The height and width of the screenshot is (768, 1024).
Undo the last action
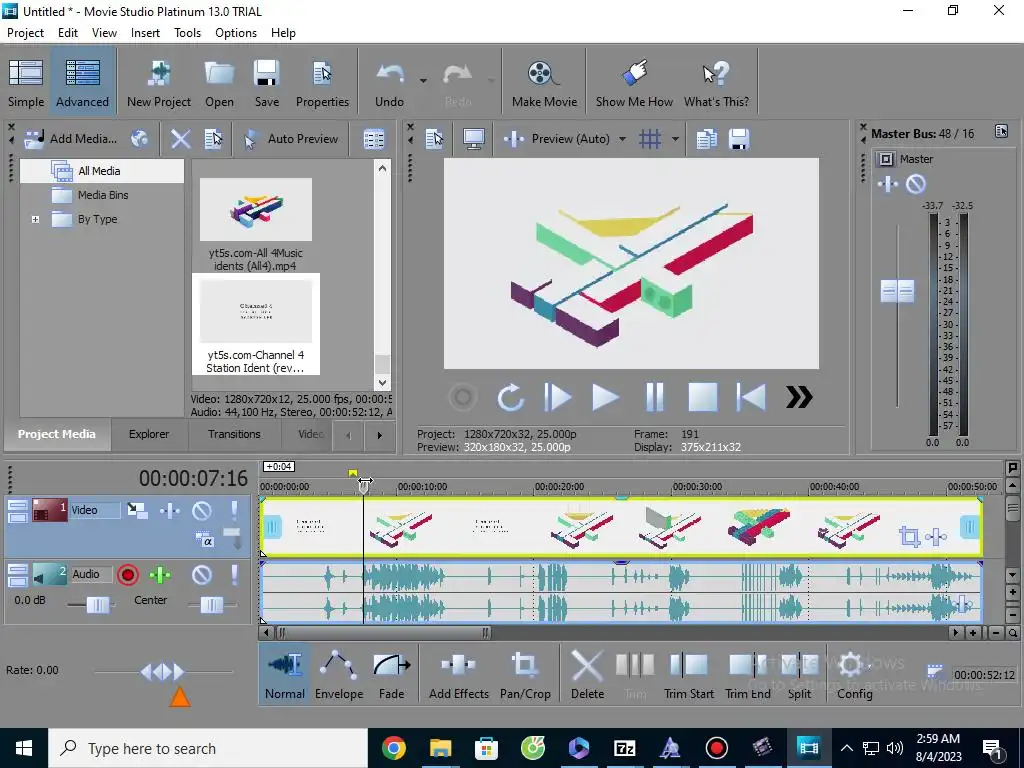389,82
